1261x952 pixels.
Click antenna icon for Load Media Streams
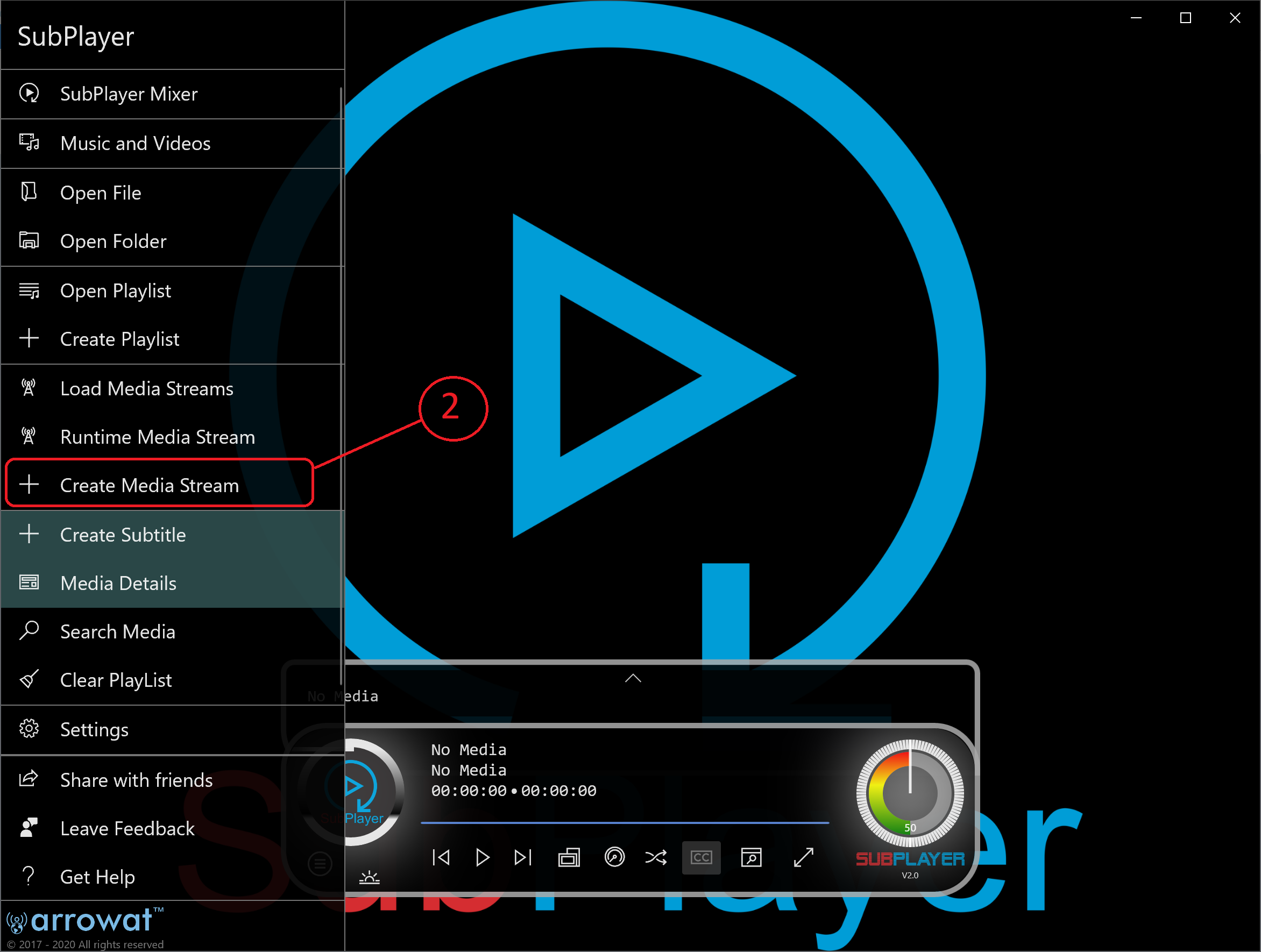tap(29, 388)
